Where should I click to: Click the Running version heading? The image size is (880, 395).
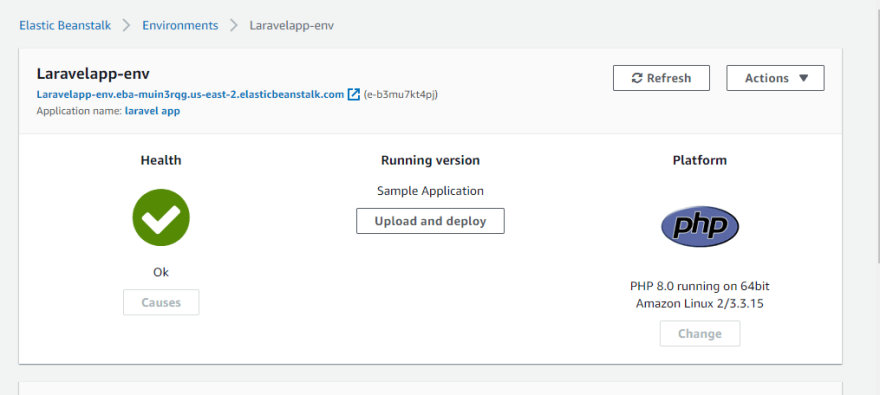(x=430, y=160)
